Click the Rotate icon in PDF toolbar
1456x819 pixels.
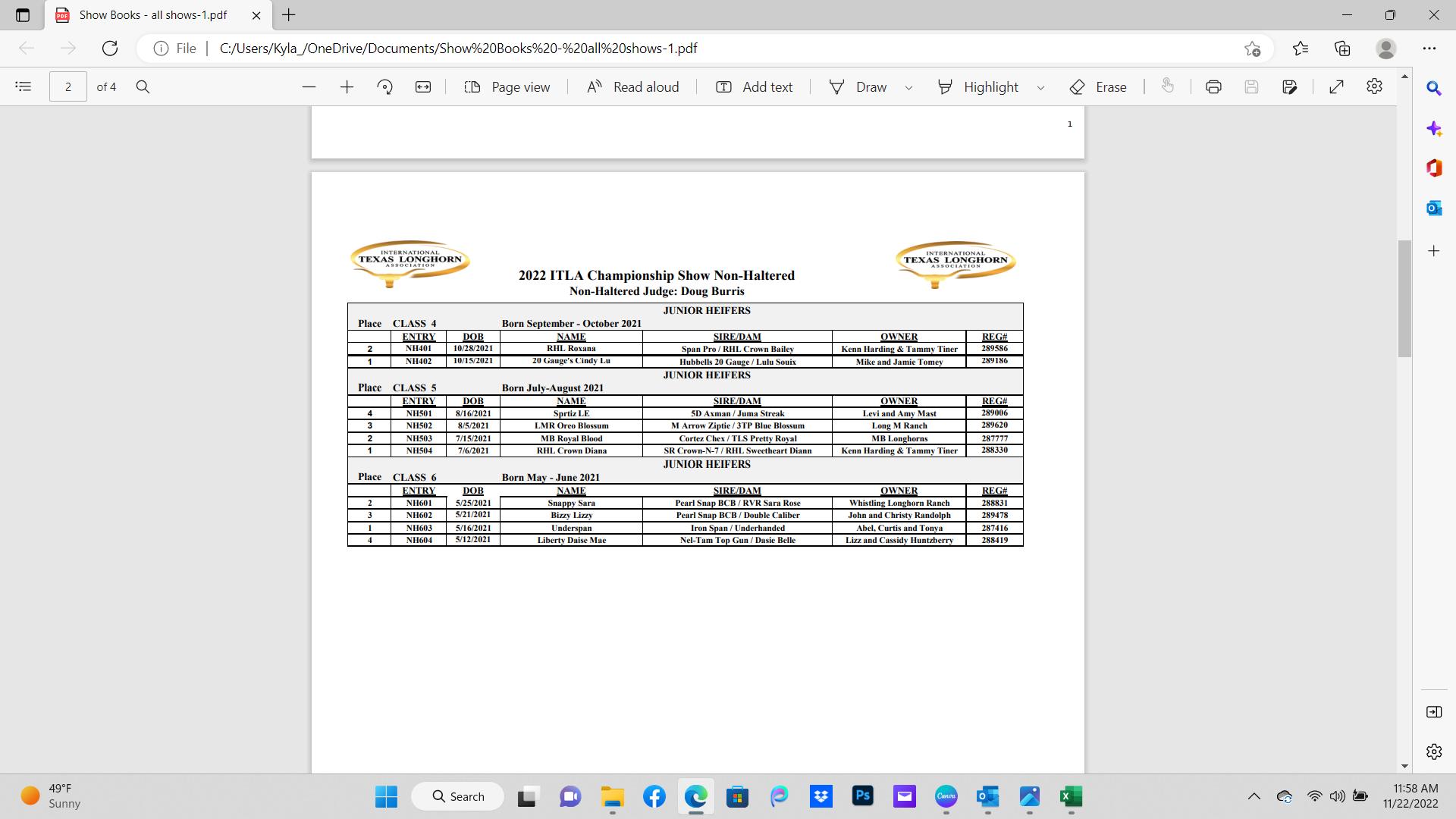384,87
